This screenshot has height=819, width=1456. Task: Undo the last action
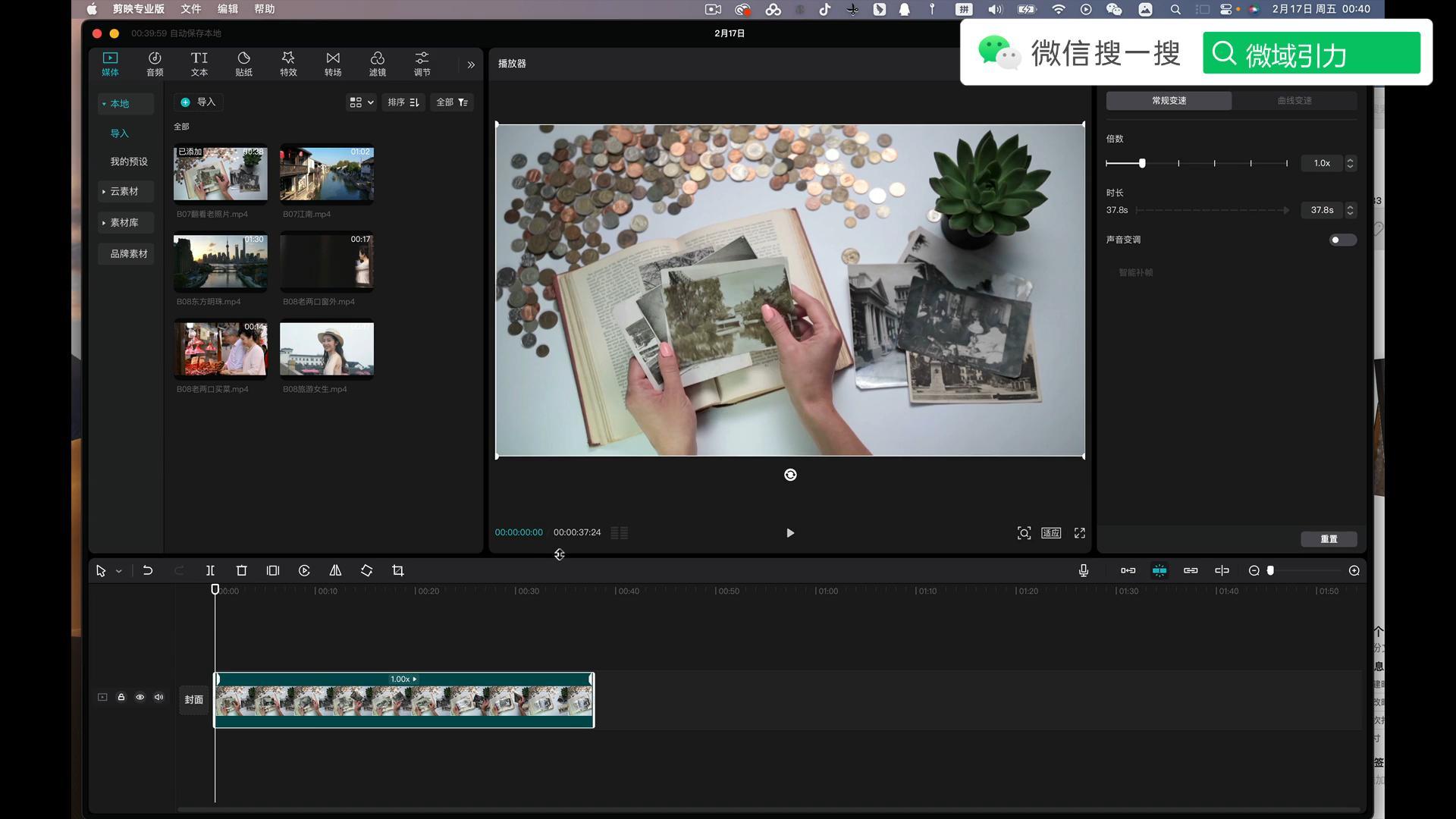tap(148, 571)
